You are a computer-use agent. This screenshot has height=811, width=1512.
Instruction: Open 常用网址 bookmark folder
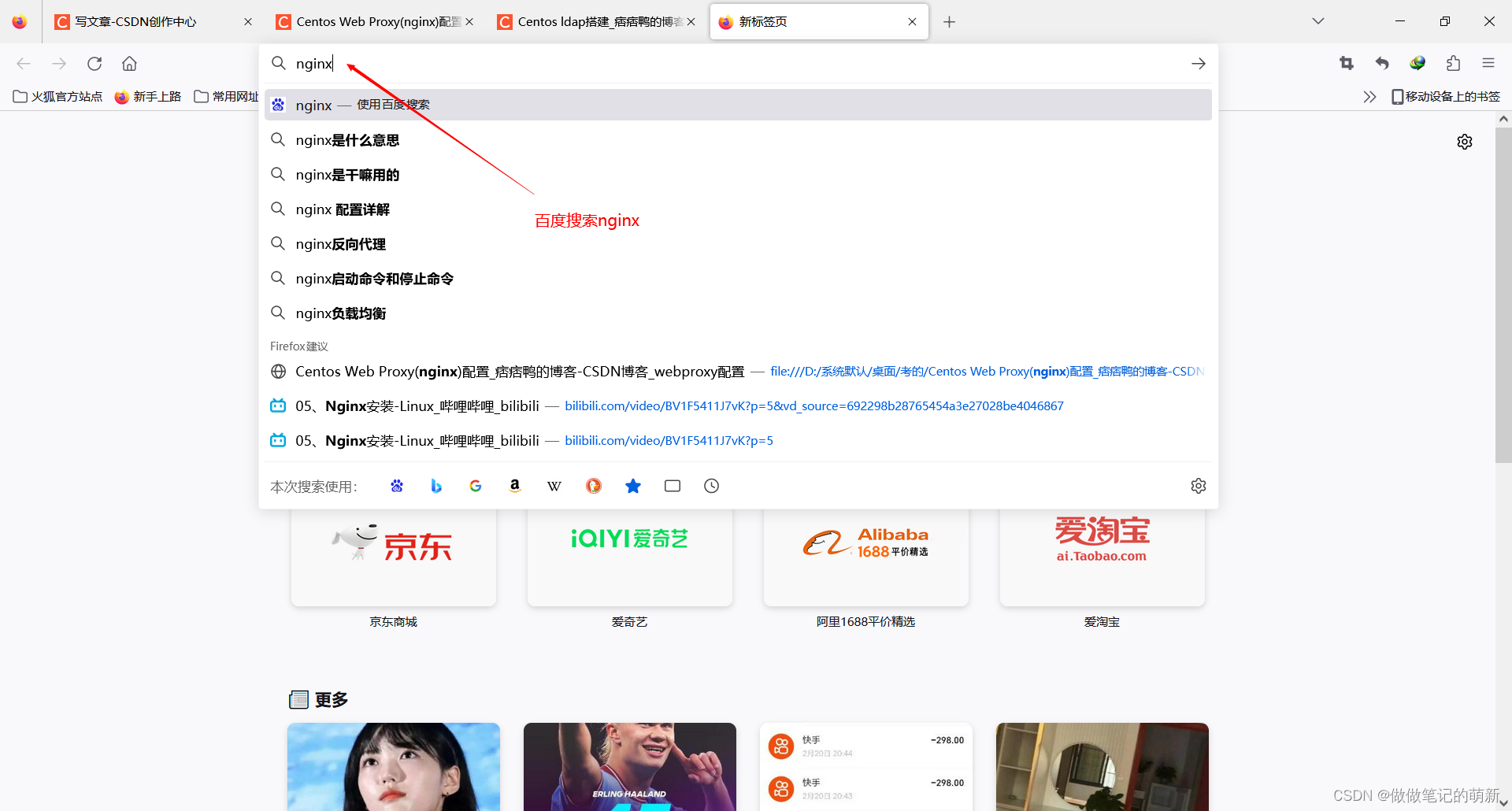(227, 97)
